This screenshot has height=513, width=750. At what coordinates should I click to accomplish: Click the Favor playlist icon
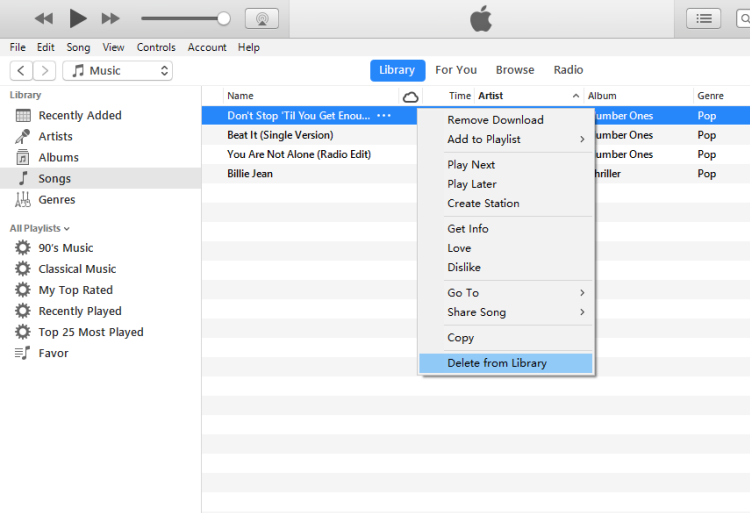(x=22, y=353)
